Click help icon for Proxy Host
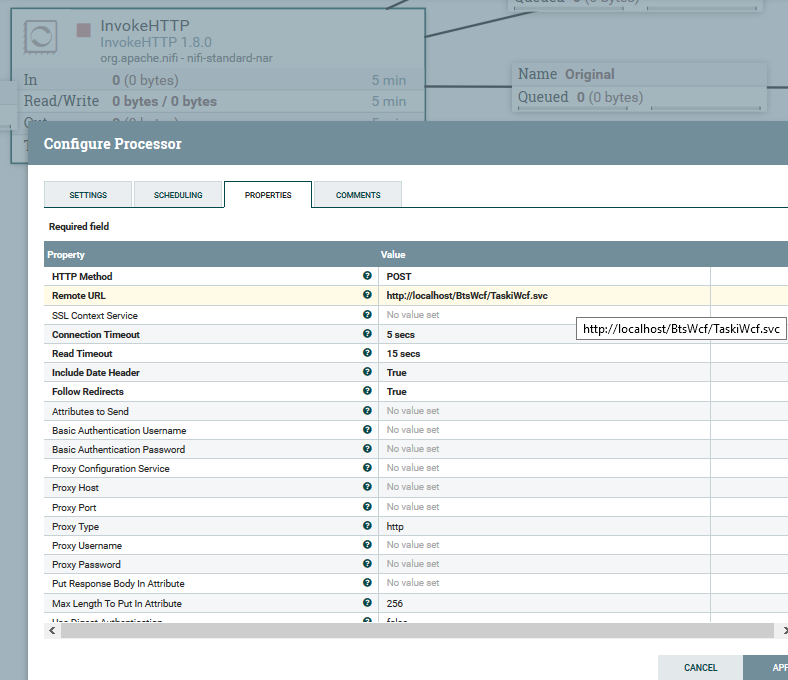The image size is (788, 680). [x=368, y=487]
